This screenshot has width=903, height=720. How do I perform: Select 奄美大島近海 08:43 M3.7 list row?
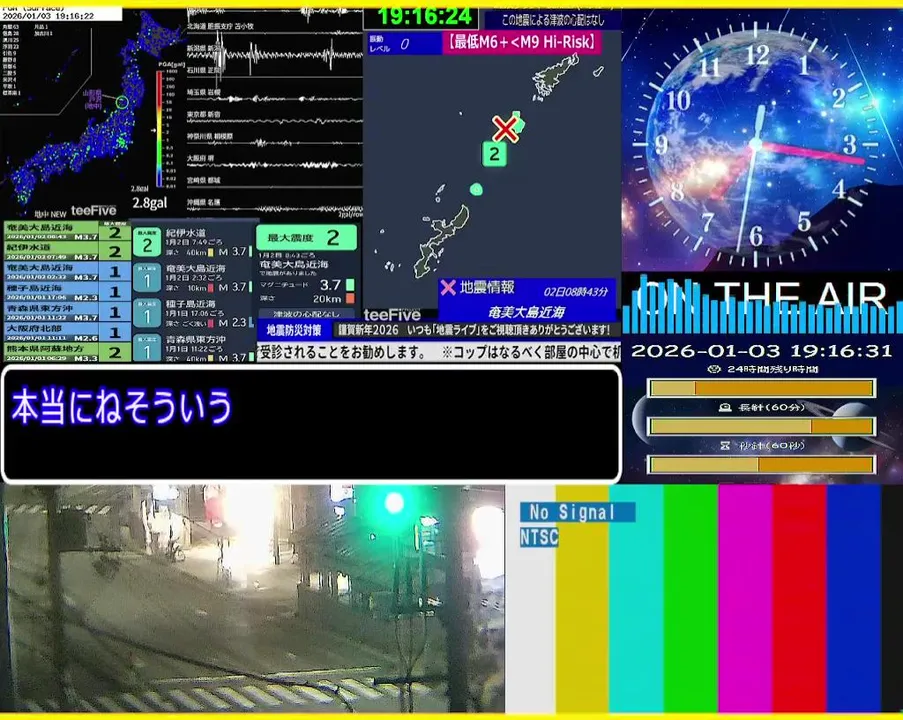click(67, 232)
